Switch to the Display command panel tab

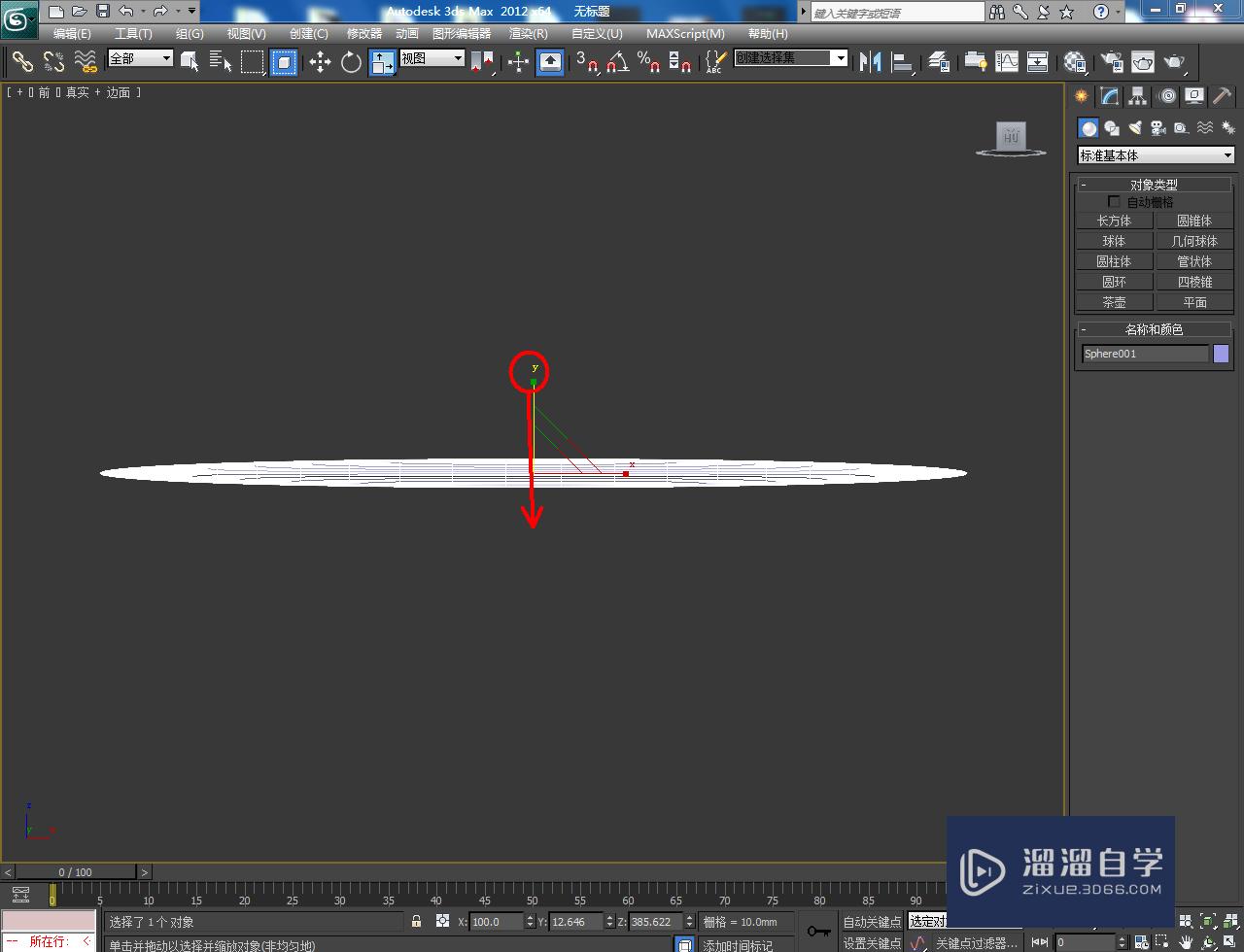(1193, 96)
